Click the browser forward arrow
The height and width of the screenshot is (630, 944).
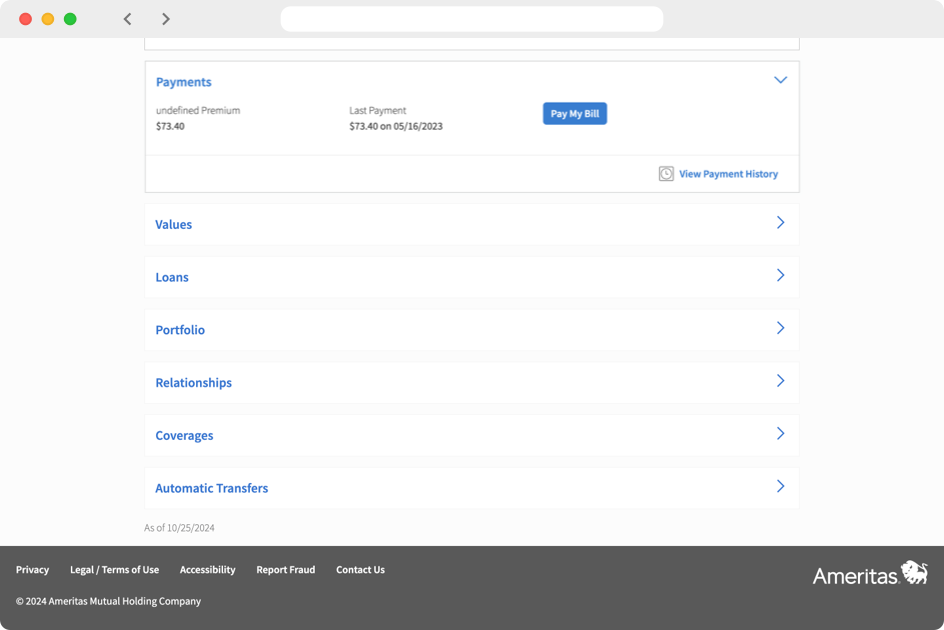[x=166, y=18]
